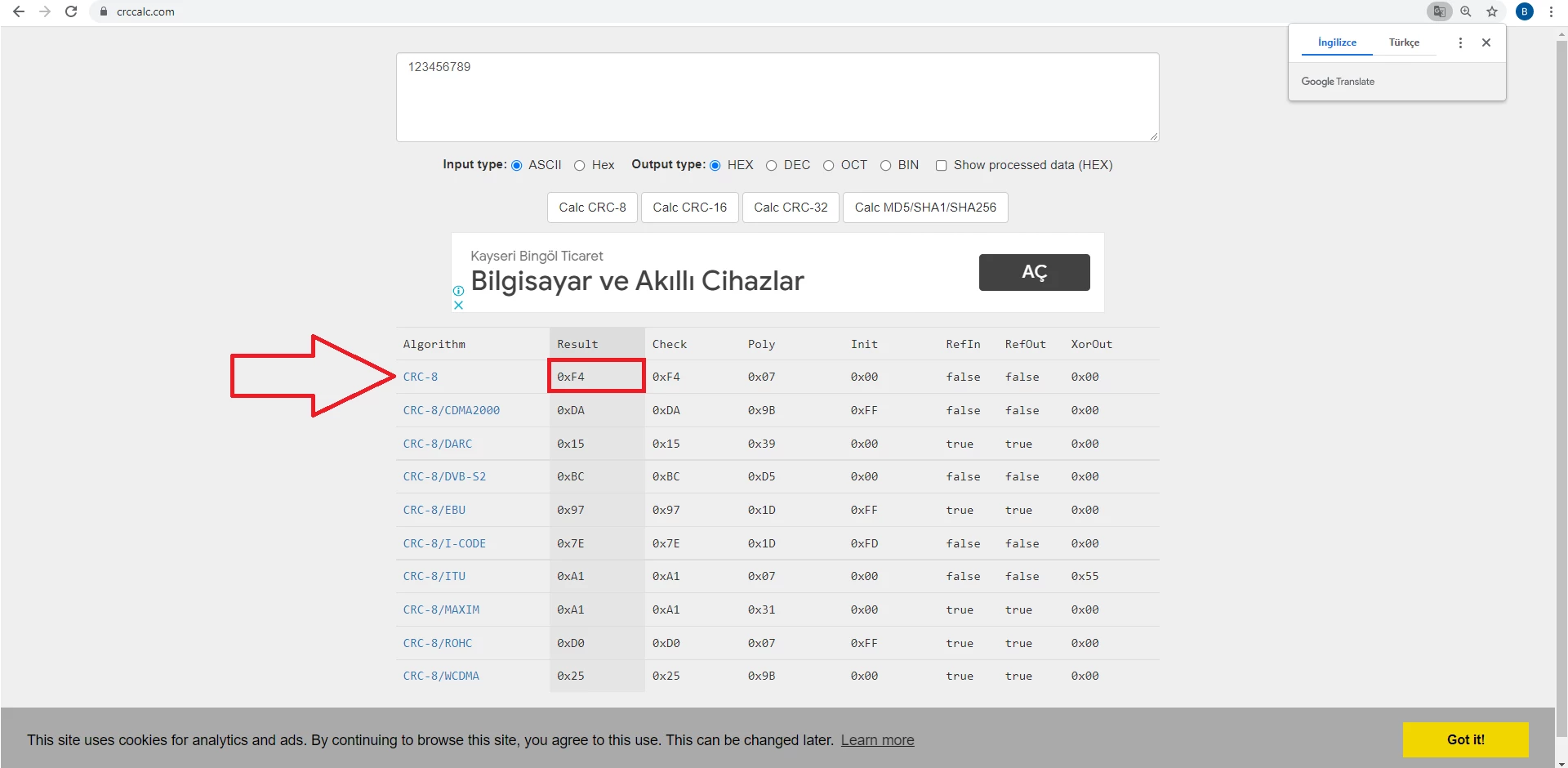Switch to the Türkçe tab
Viewport: 1568px width, 768px height.
click(x=1404, y=42)
